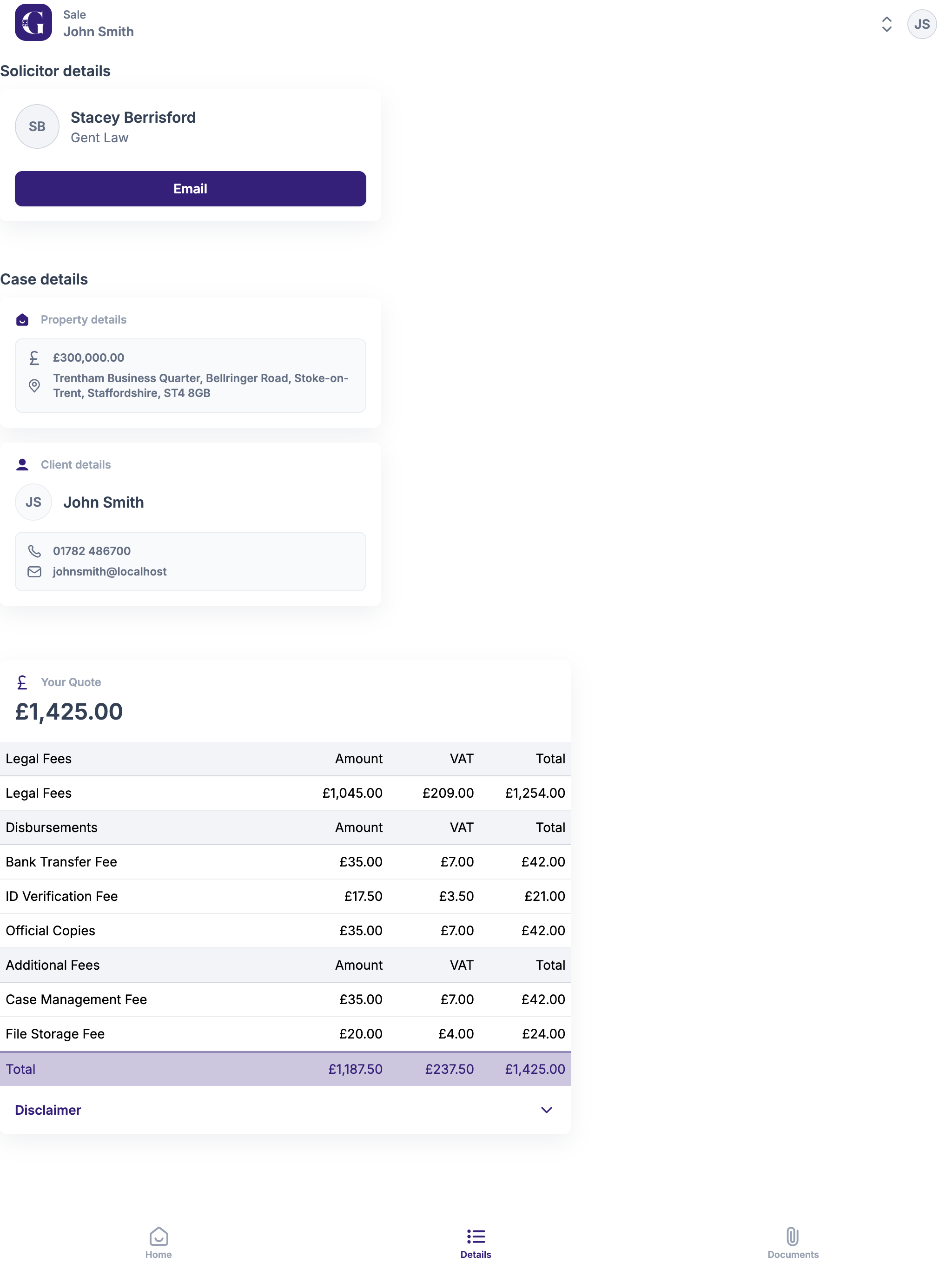The height and width of the screenshot is (1270, 952).
Task: Click the johnsmith@localhost email address
Action: [110, 572]
